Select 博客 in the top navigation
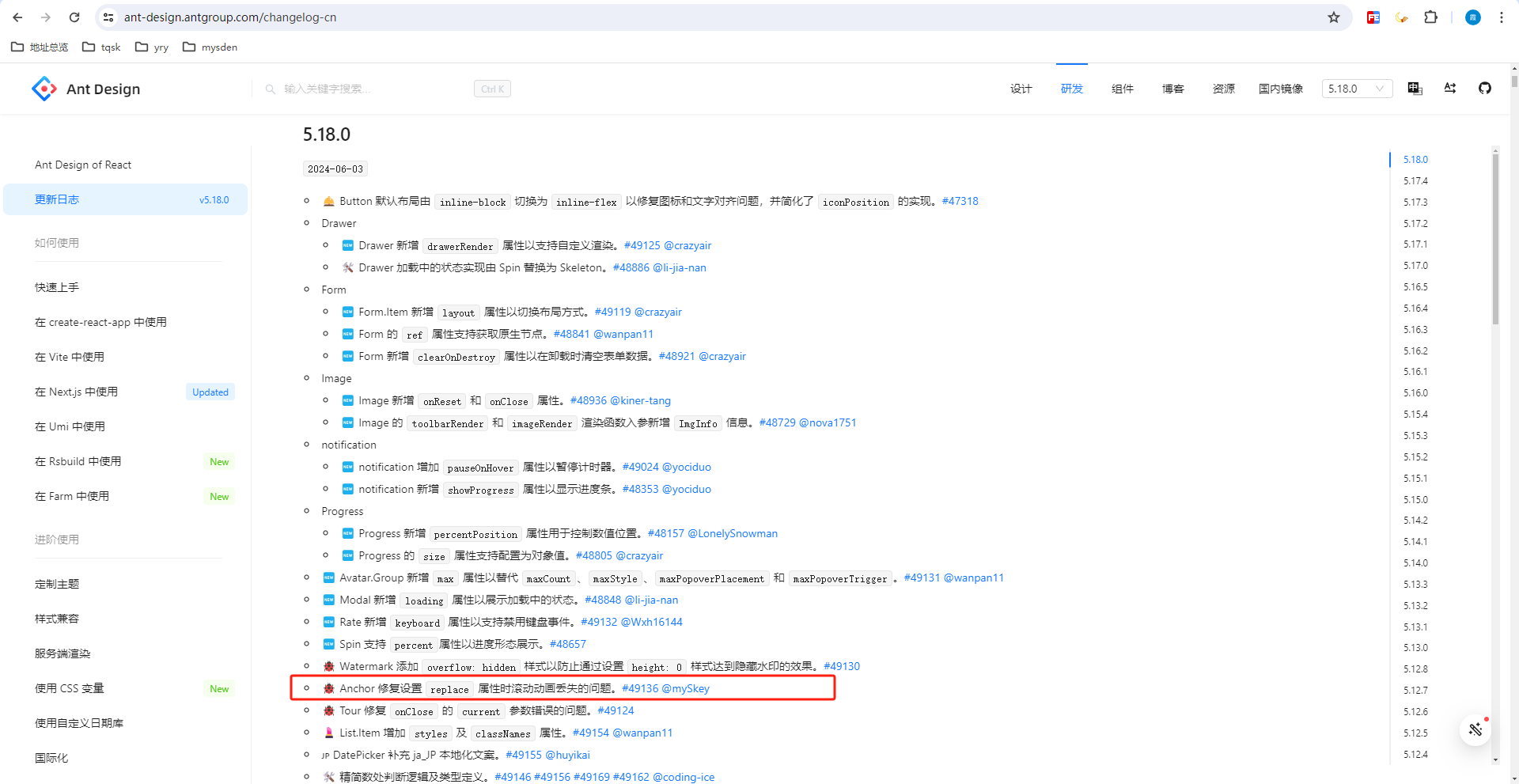1519x784 pixels. (1172, 89)
